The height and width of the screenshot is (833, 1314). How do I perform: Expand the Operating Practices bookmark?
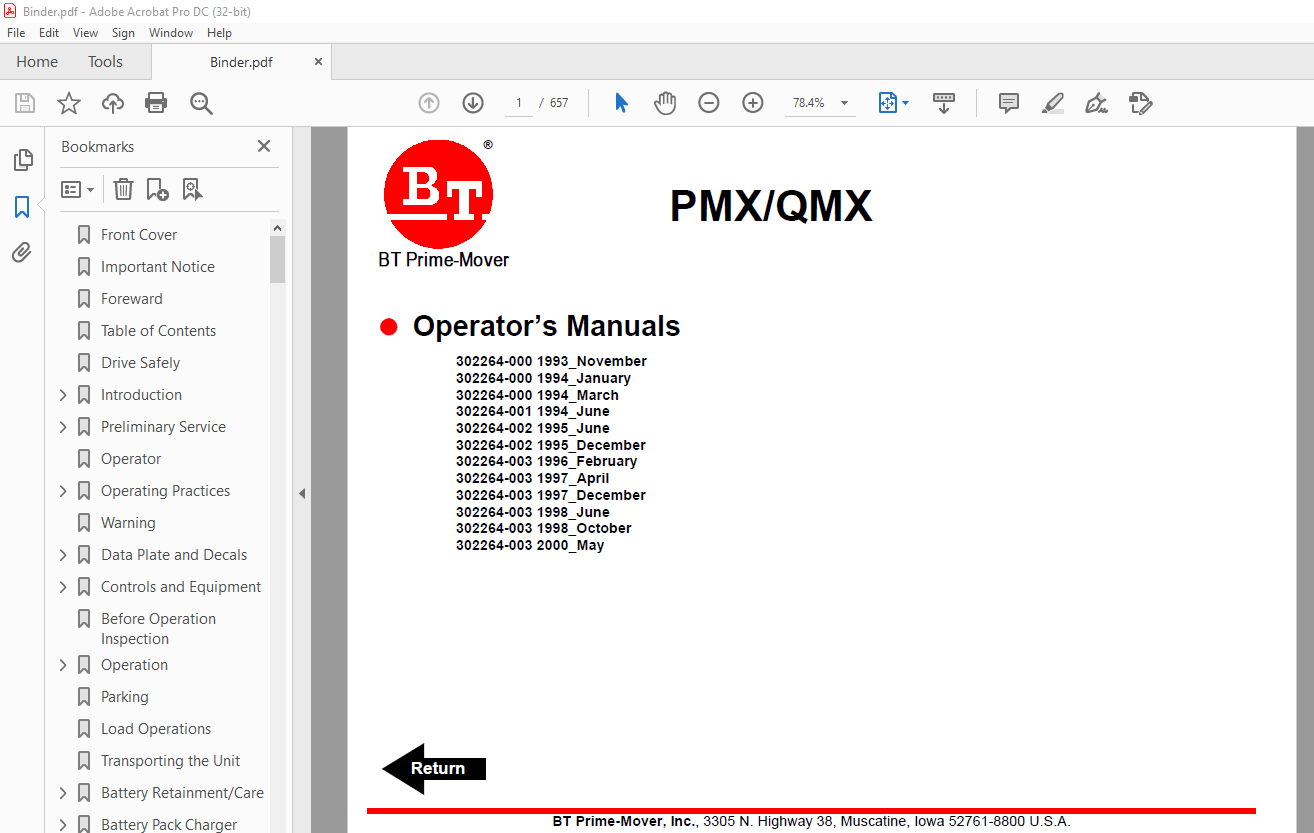tap(63, 491)
